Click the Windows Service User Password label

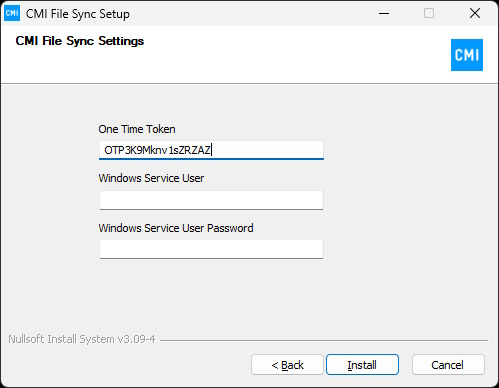[x=176, y=228]
